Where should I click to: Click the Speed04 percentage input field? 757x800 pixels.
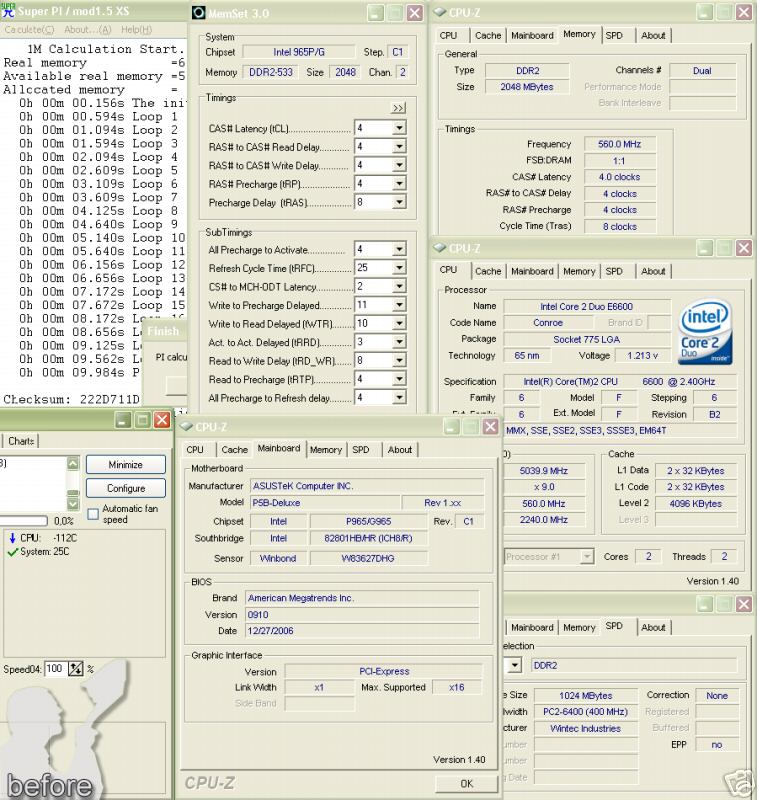click(x=55, y=669)
